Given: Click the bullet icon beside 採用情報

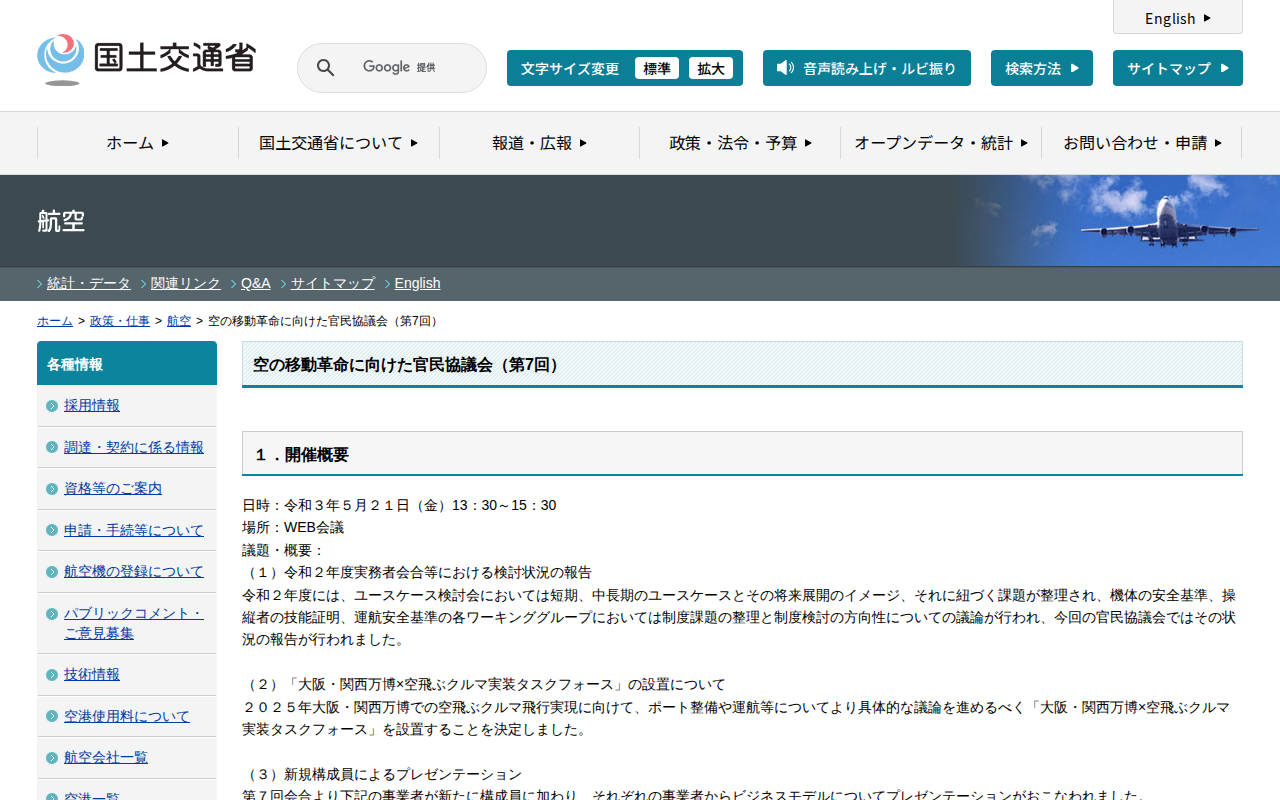Looking at the screenshot, I should pyautogui.click(x=52, y=406).
